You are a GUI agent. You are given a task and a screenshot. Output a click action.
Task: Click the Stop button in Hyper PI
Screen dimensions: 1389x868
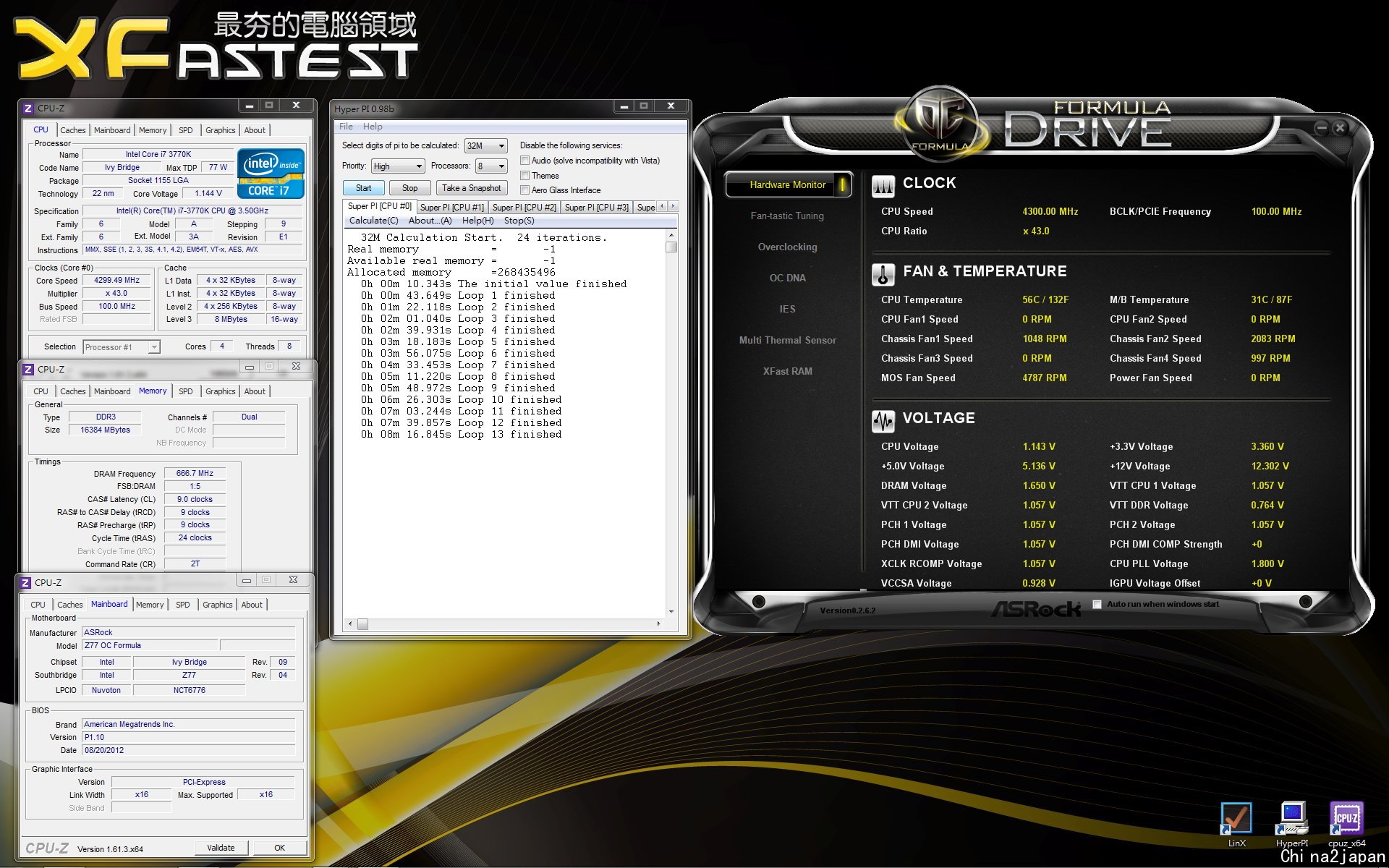[x=409, y=188]
